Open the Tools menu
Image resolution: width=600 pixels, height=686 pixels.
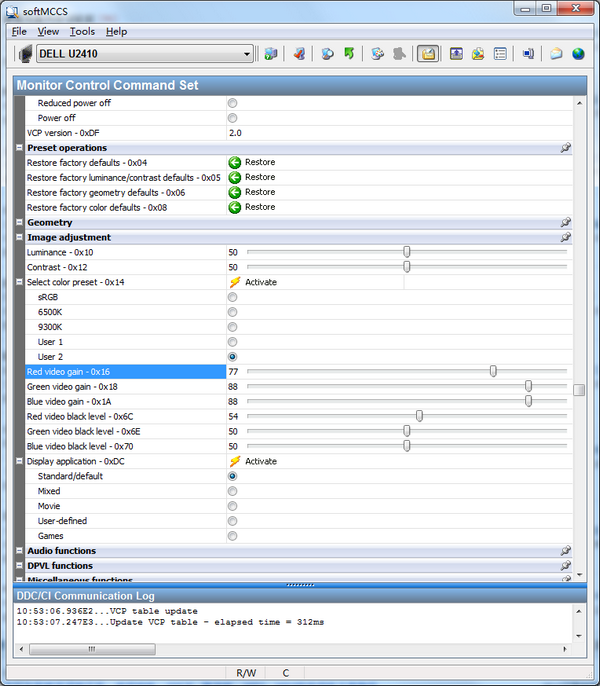(x=82, y=31)
